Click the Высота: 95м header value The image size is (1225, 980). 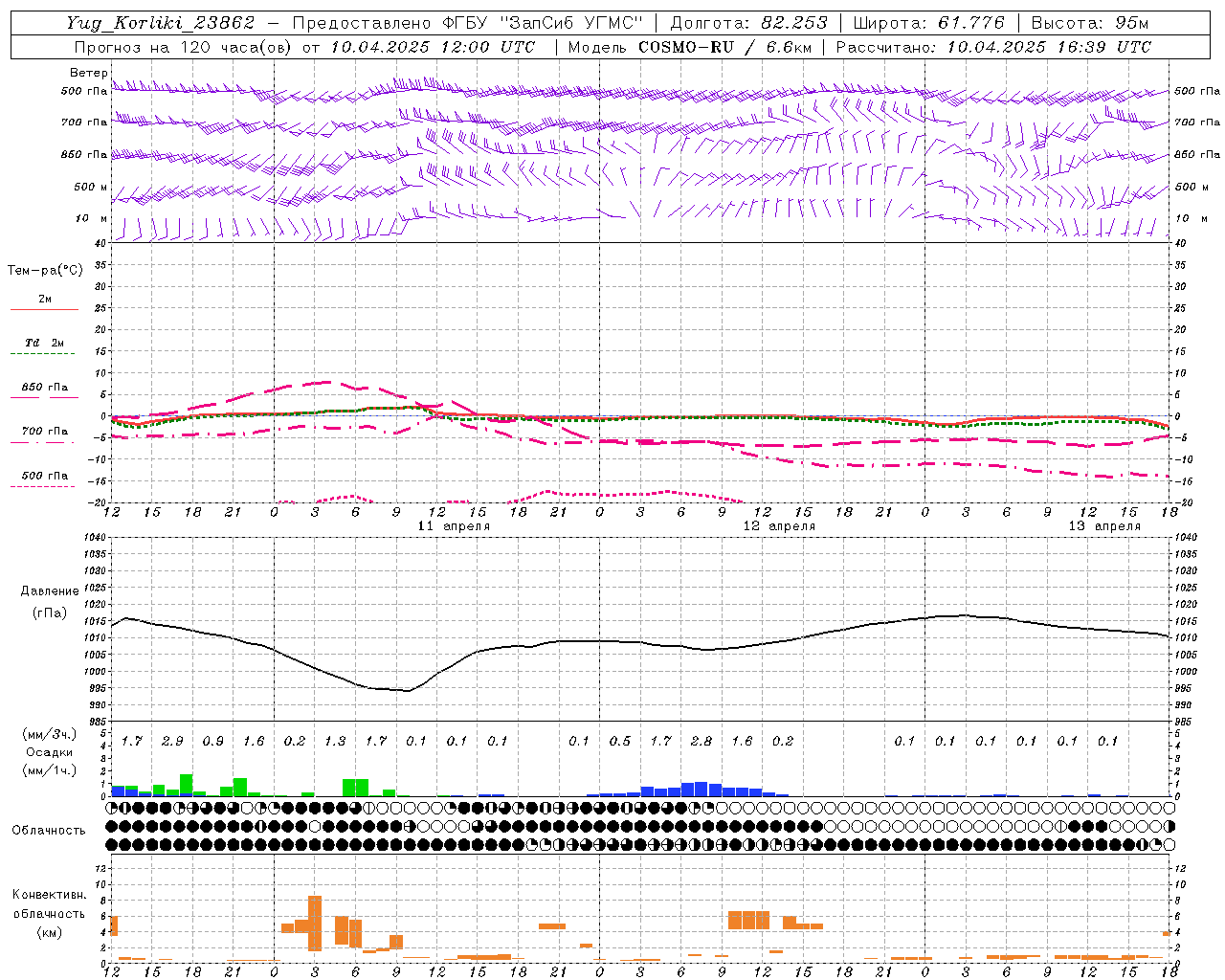point(1088,23)
